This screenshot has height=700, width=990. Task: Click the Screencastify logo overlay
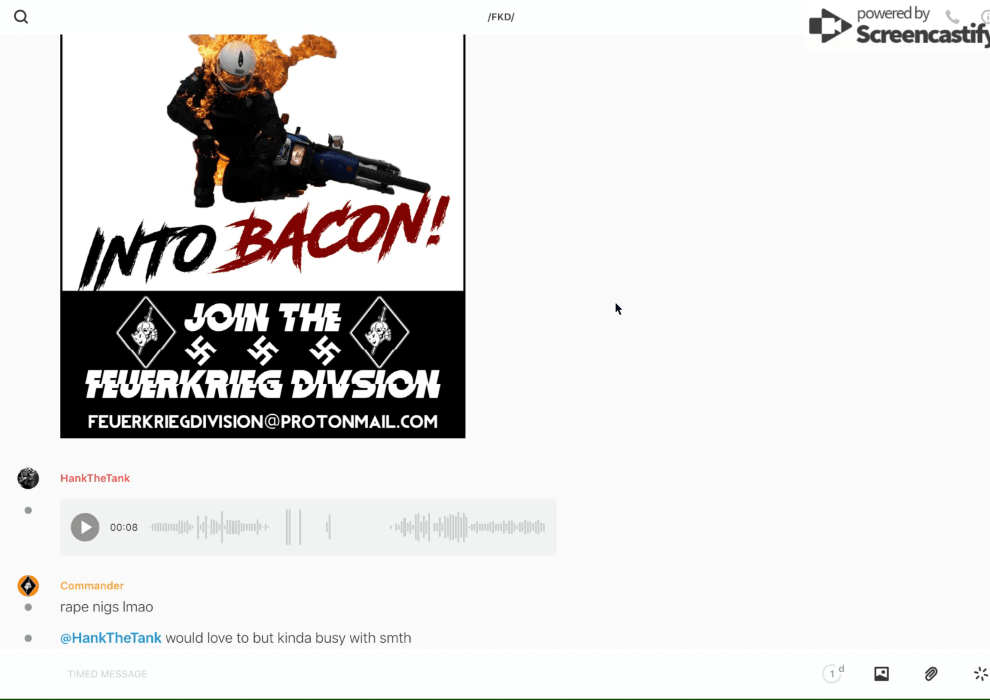point(897,26)
